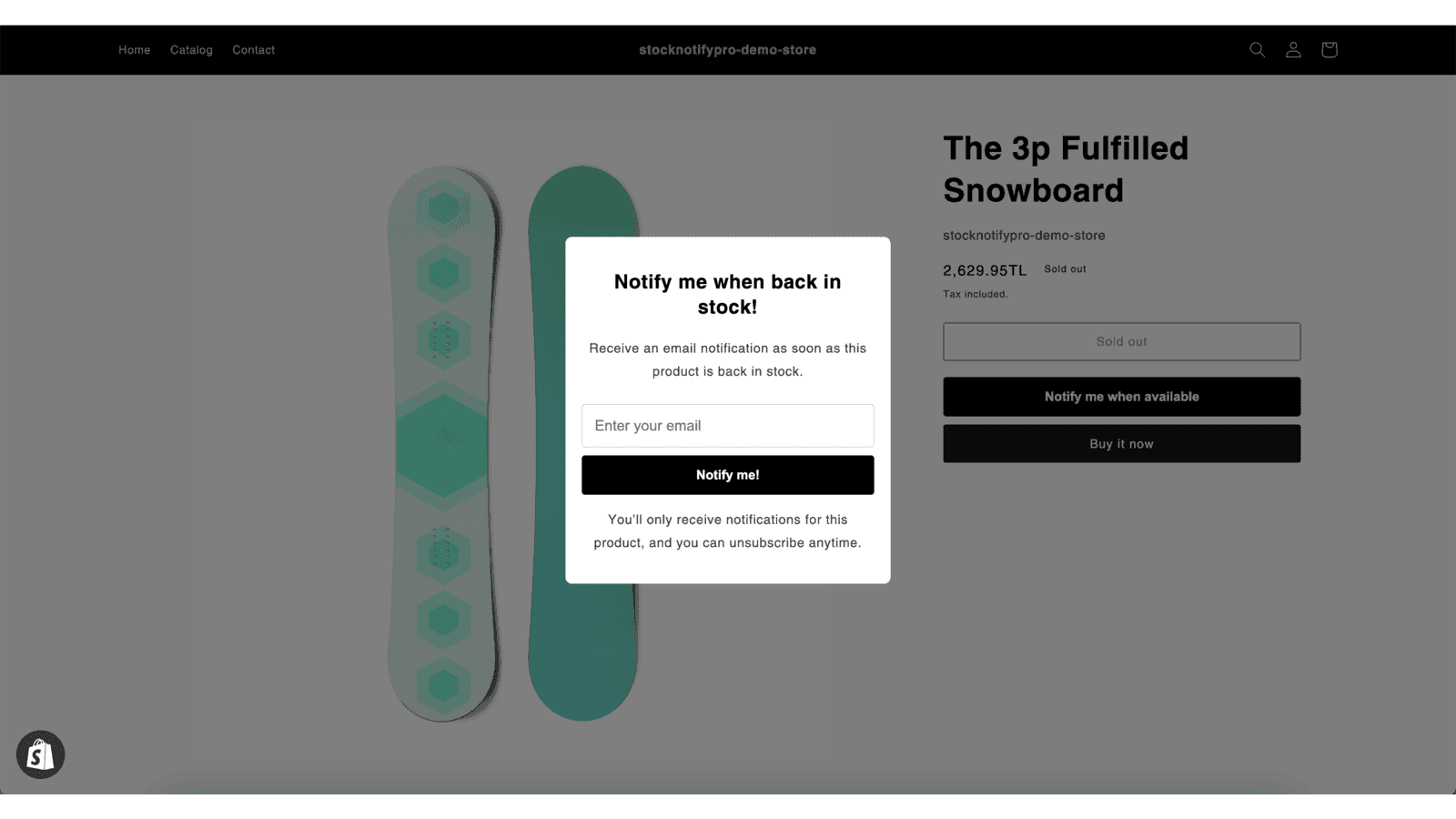Click the 2,629.95TL price text
This screenshot has height=819, width=1456.
click(985, 270)
